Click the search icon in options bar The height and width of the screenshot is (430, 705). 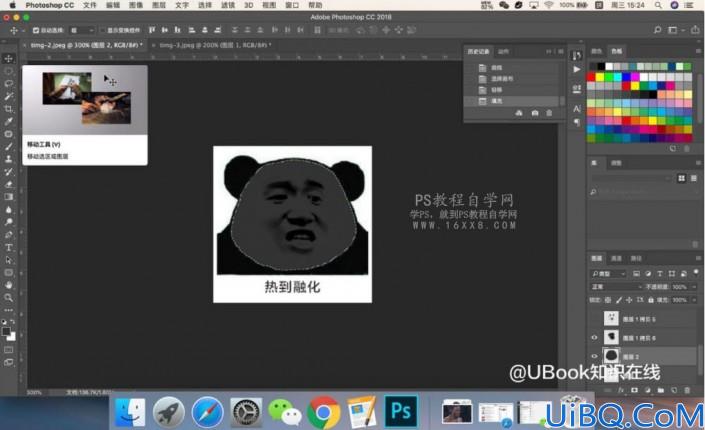(x=657, y=30)
